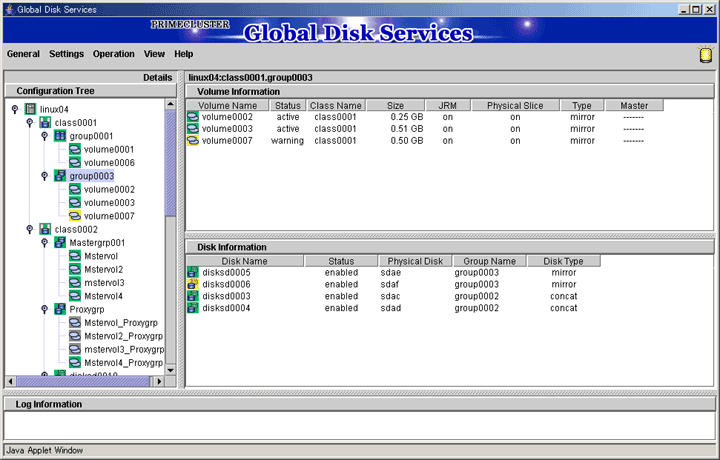Viewport: 720px width, 460px height.
Task: Click the Mstervol_Proxygrp volume icon
Action: [75, 322]
